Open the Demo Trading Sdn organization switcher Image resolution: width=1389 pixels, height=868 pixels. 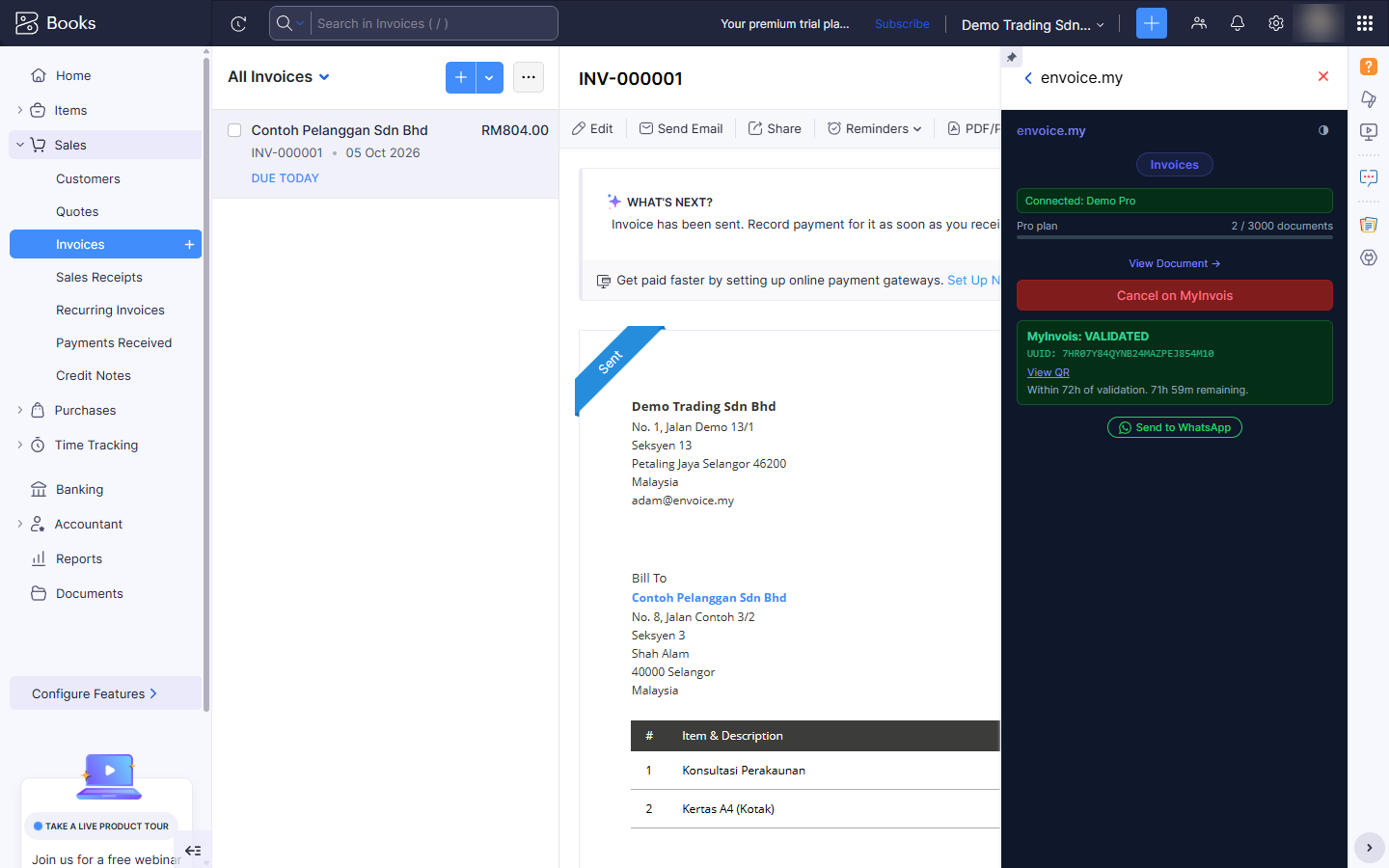tap(1032, 25)
